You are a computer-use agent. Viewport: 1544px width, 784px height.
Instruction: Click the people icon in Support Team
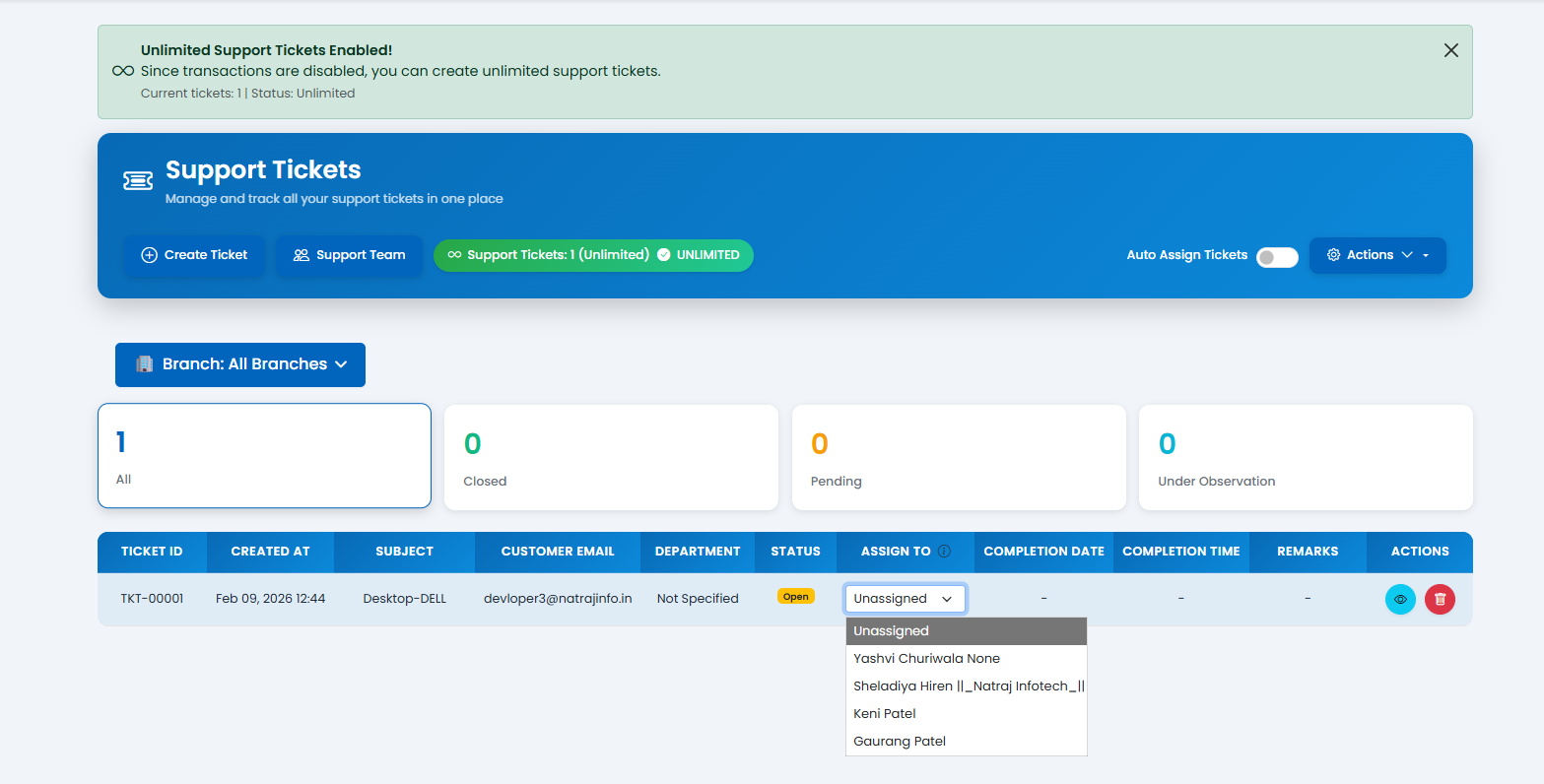pyautogui.click(x=302, y=255)
